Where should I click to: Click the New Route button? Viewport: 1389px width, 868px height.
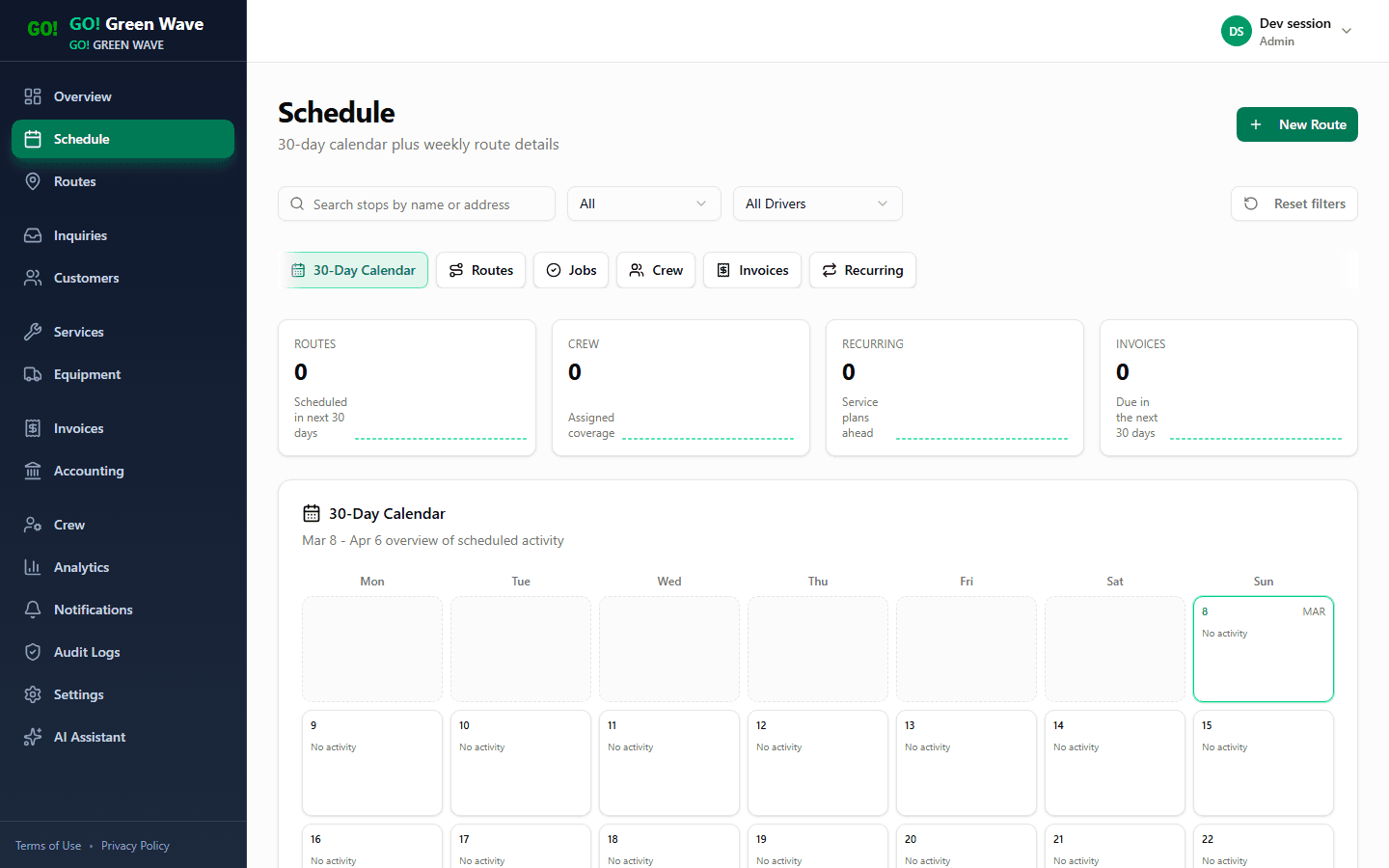(1296, 124)
